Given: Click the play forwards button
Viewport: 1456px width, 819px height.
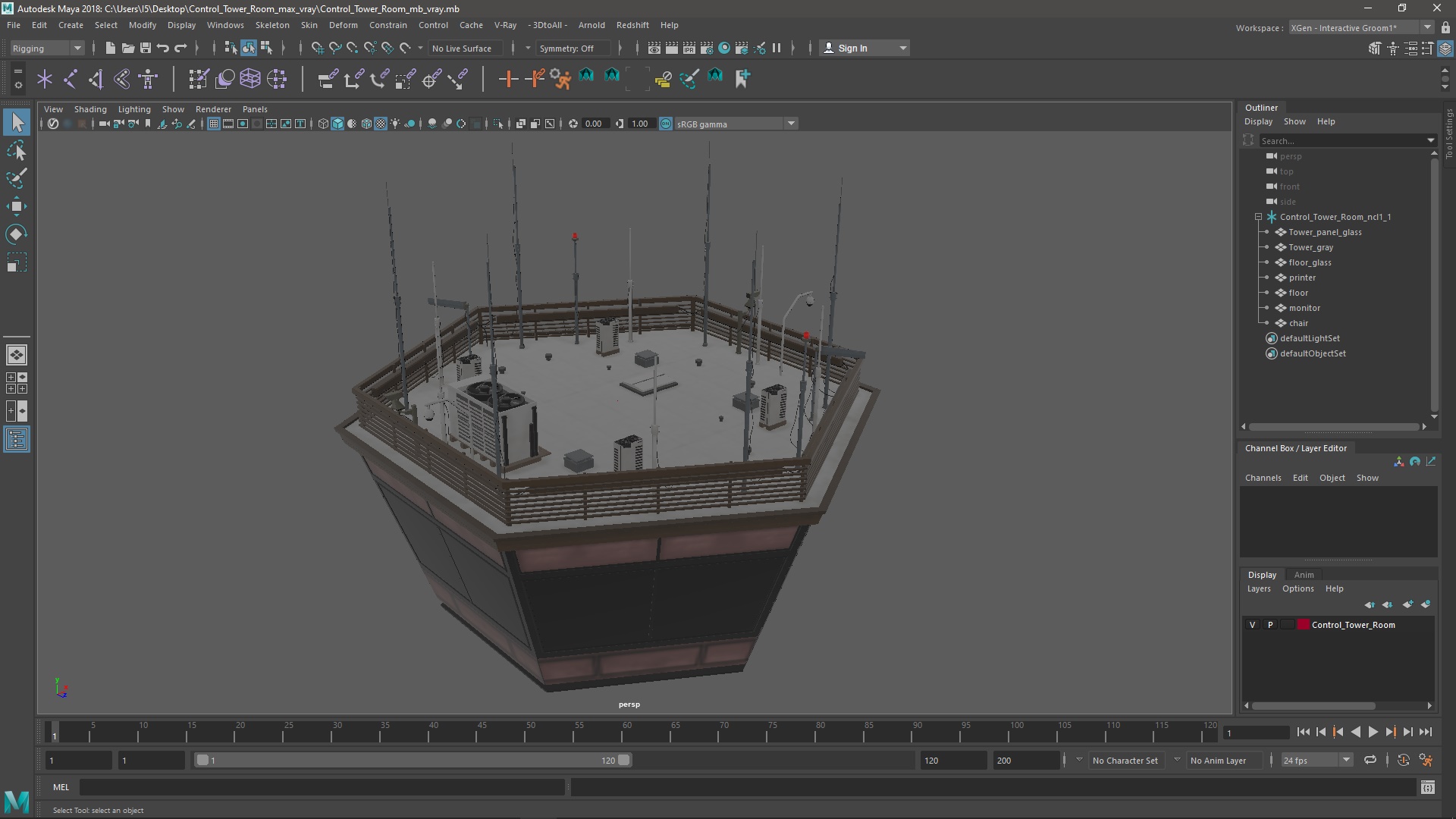Looking at the screenshot, I should (1373, 732).
